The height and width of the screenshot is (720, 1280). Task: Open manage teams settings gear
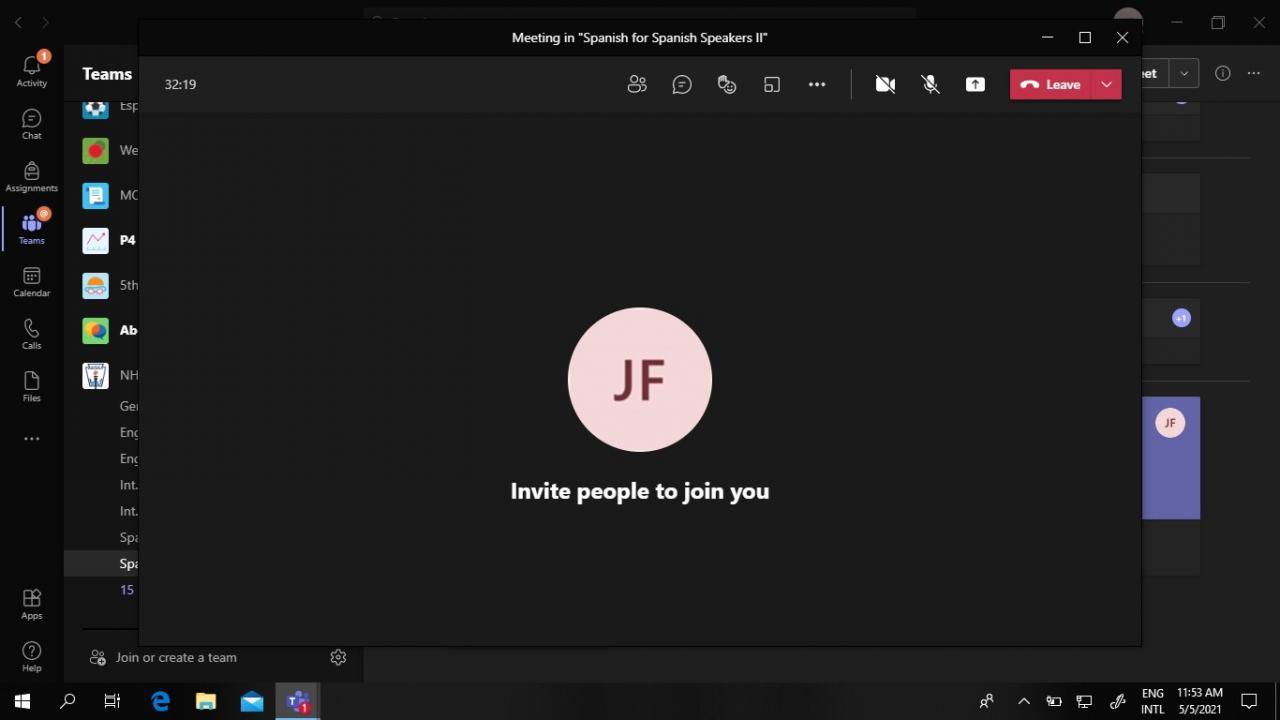click(338, 657)
